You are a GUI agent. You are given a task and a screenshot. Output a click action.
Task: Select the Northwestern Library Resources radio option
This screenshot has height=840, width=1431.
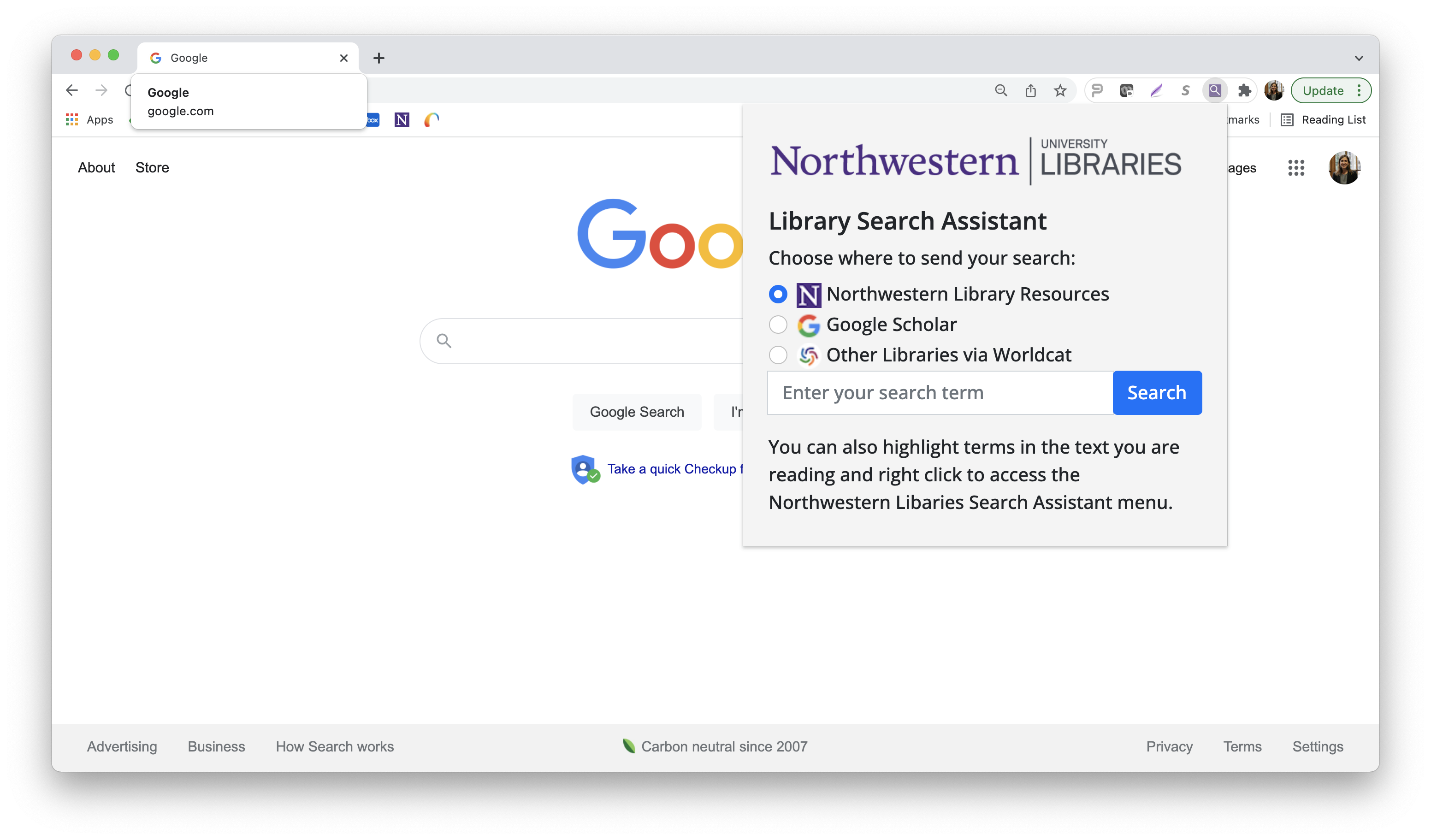click(x=778, y=294)
